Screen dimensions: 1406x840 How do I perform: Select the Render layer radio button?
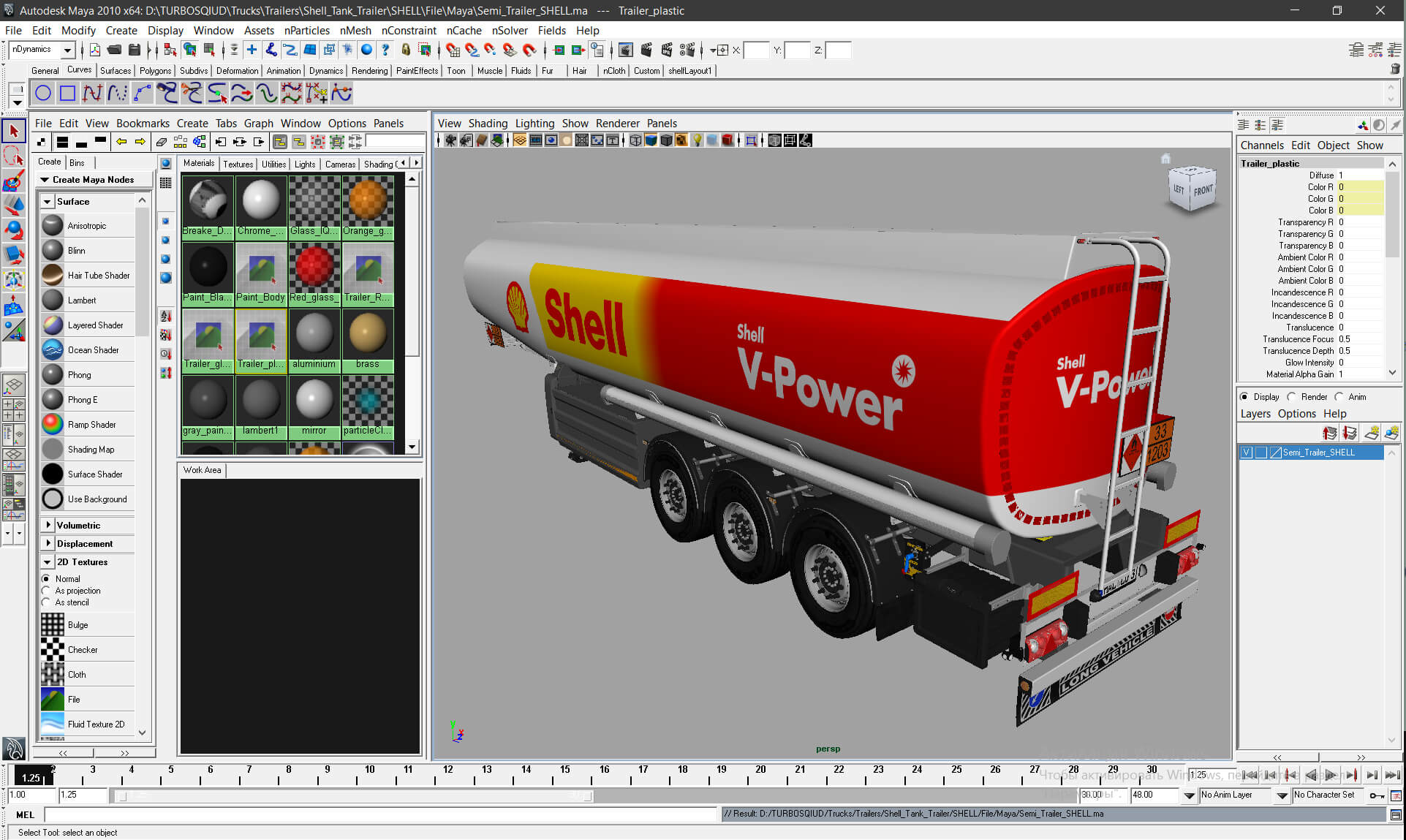(1292, 397)
